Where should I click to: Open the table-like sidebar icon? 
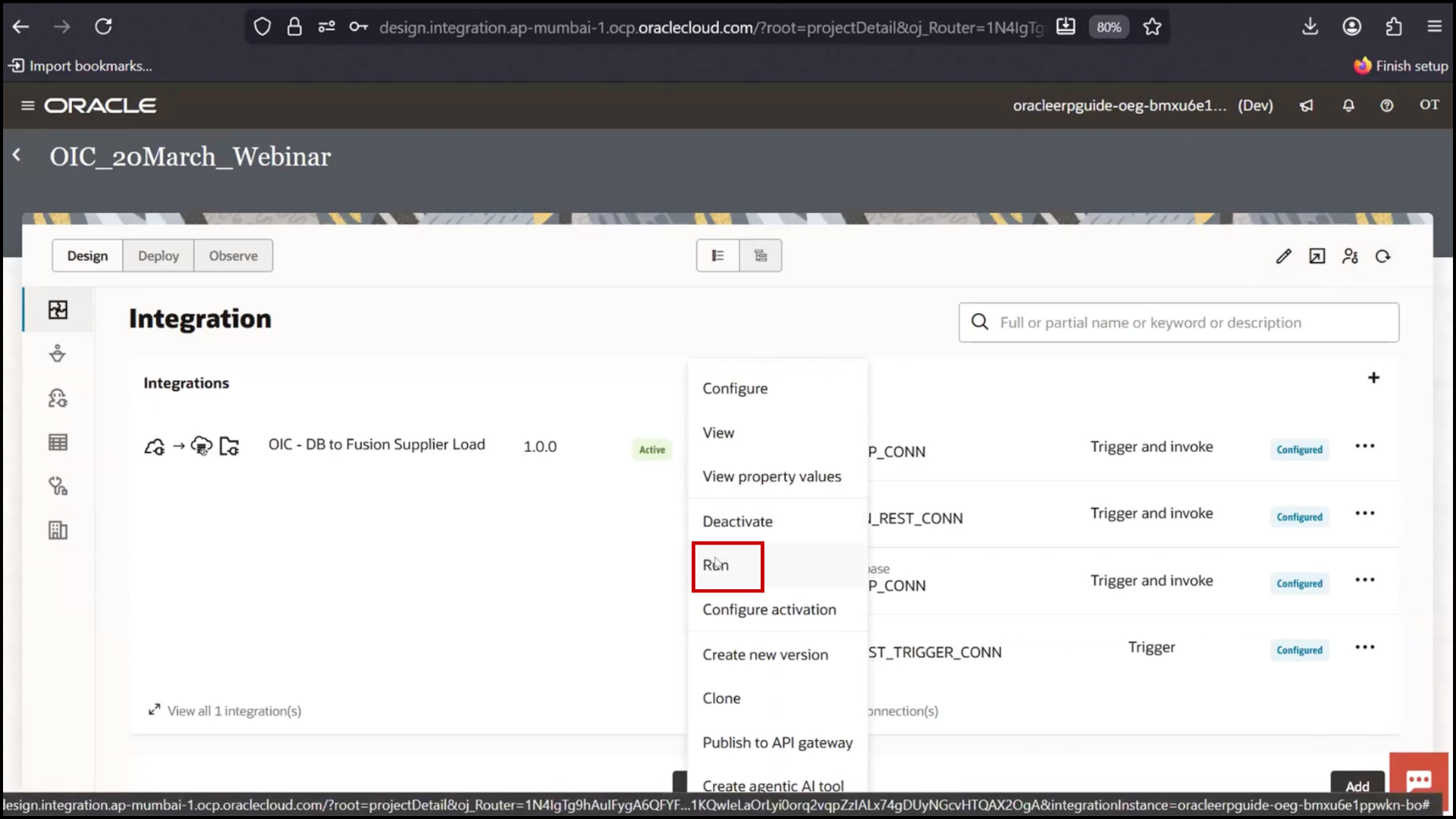click(58, 441)
